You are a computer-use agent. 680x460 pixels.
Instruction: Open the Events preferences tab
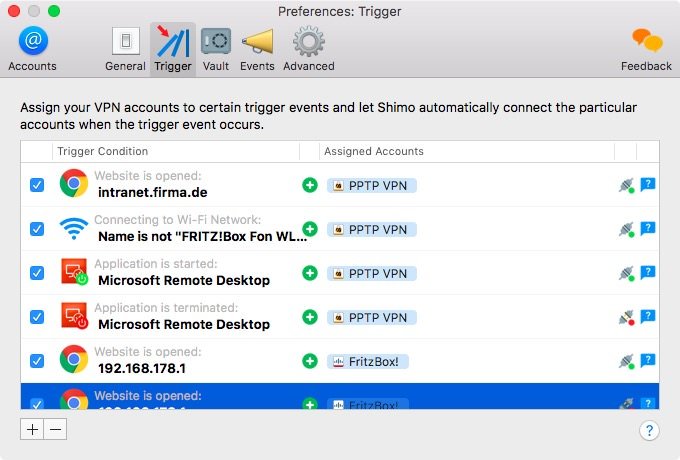(x=257, y=49)
